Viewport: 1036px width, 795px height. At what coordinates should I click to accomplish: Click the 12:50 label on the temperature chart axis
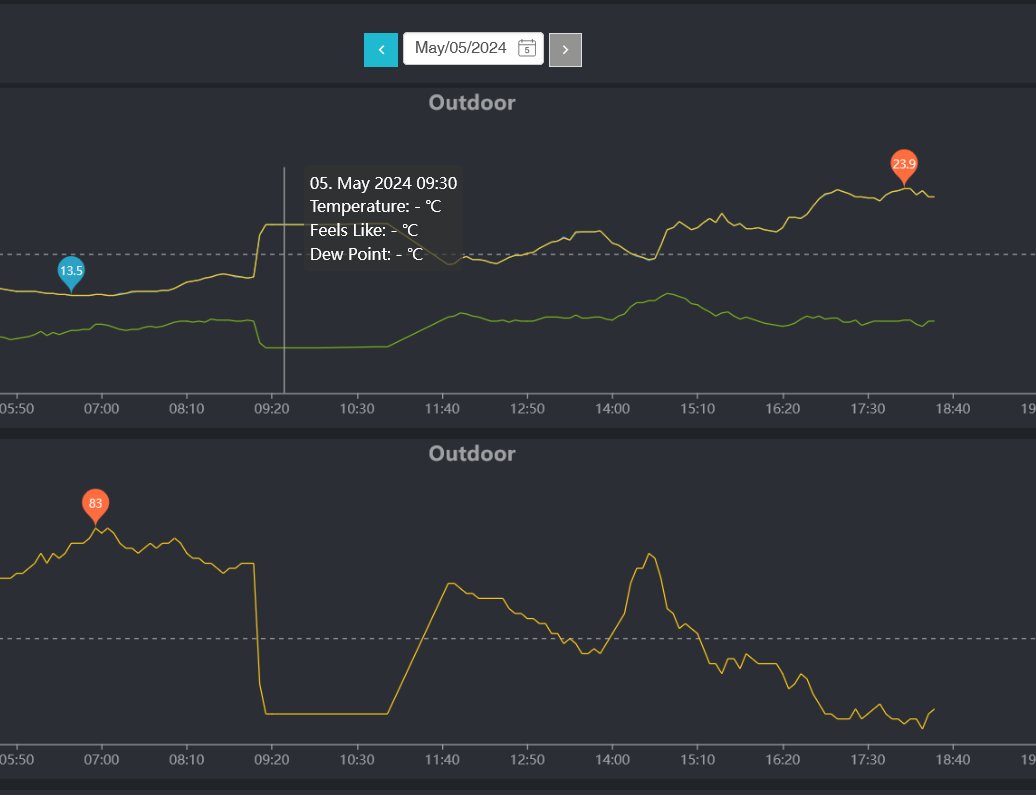pyautogui.click(x=527, y=408)
